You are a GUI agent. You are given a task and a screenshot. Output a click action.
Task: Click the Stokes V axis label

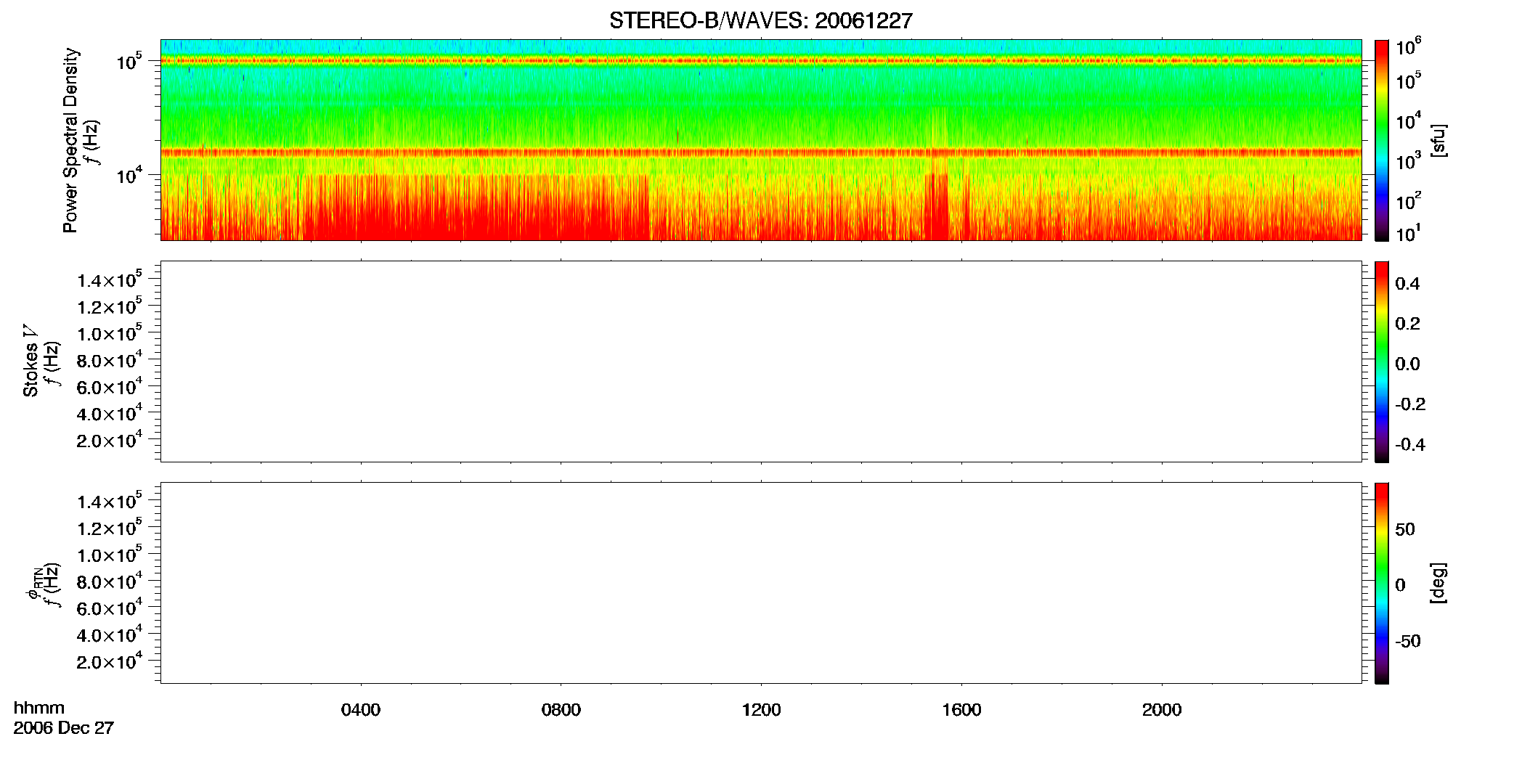coord(30,361)
